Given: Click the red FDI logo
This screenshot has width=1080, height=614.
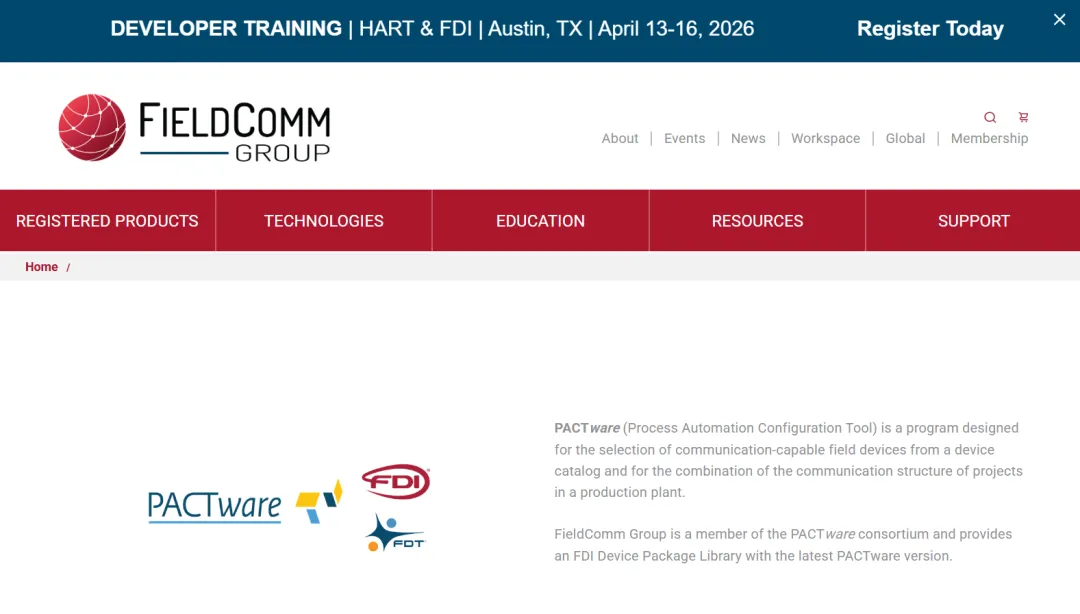Looking at the screenshot, I should point(396,482).
